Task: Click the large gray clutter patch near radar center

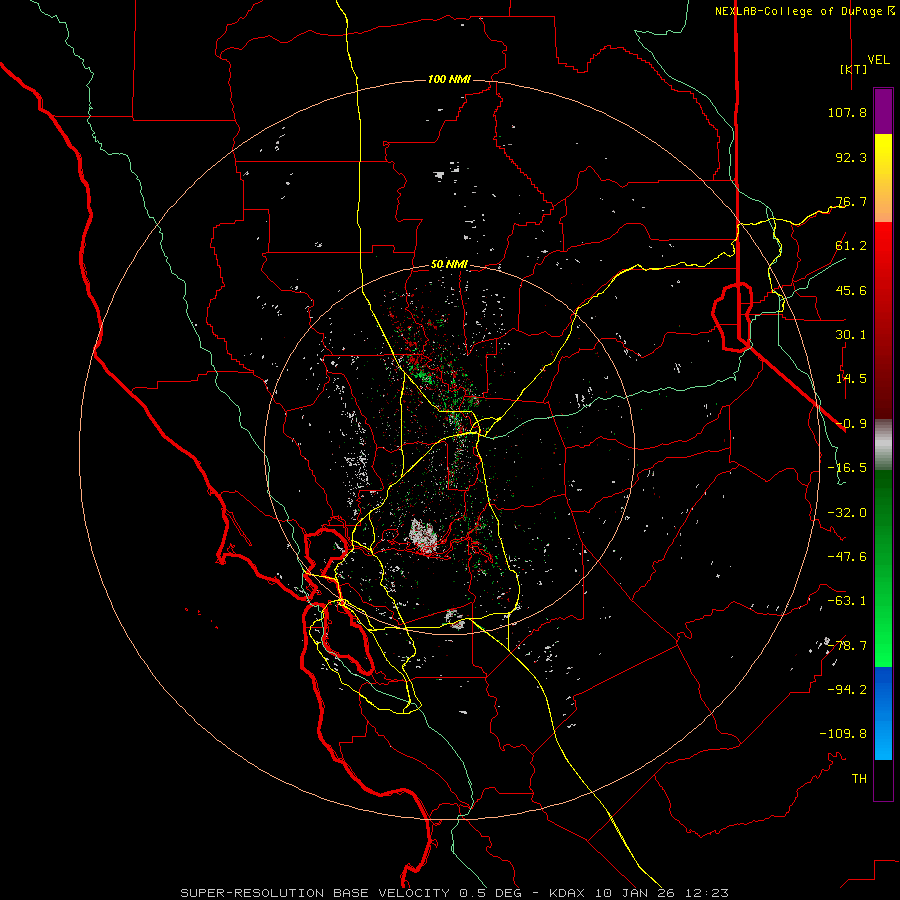Action: point(422,536)
